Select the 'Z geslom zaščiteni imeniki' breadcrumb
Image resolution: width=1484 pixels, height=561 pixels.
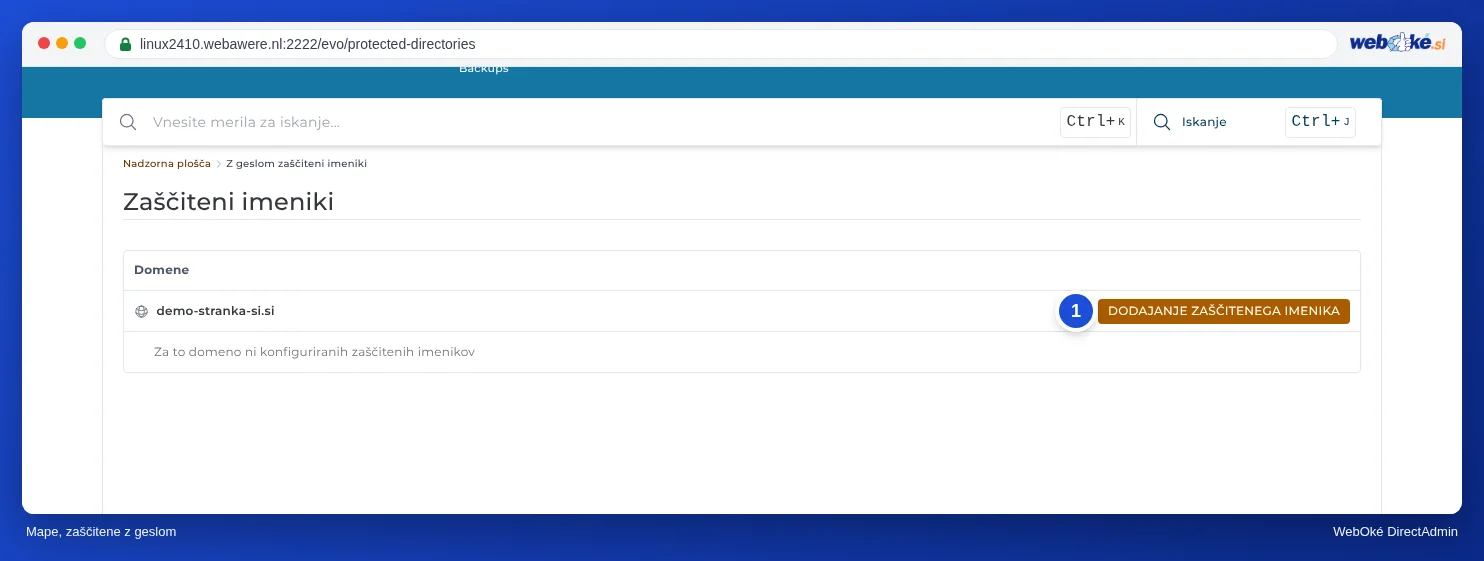[296, 163]
